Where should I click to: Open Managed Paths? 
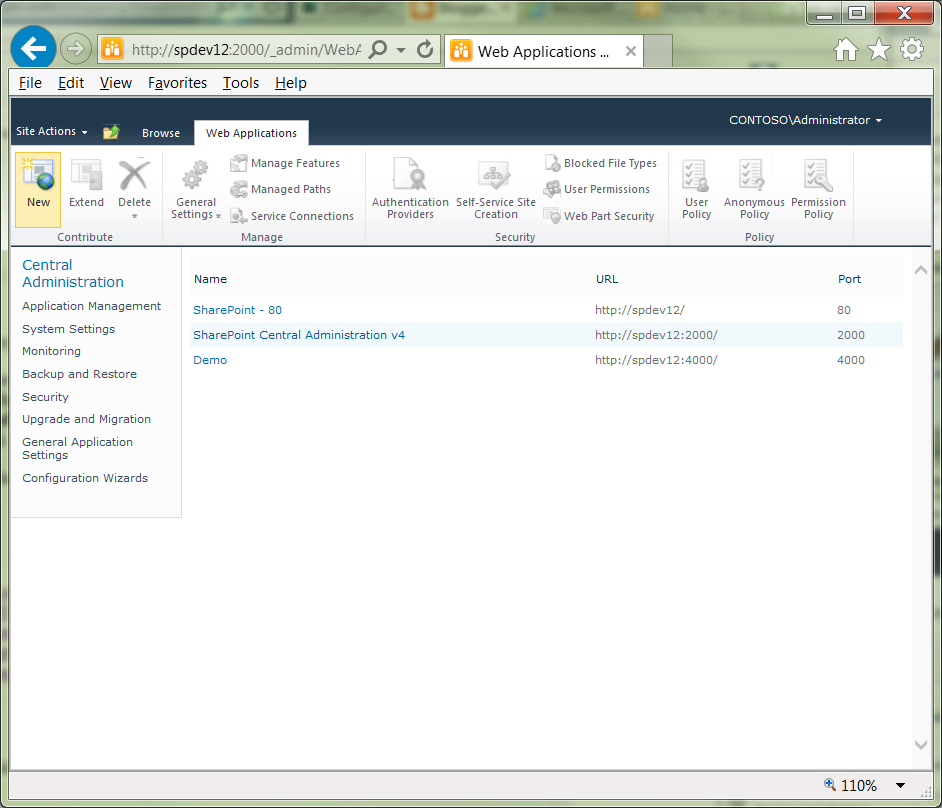(x=291, y=189)
